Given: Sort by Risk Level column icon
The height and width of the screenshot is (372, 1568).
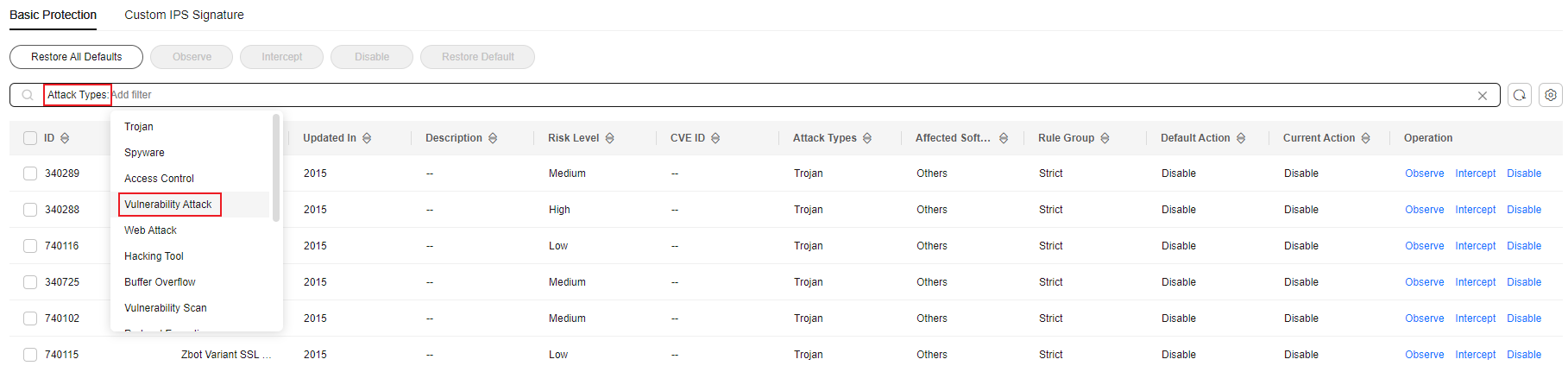Looking at the screenshot, I should tap(610, 138).
